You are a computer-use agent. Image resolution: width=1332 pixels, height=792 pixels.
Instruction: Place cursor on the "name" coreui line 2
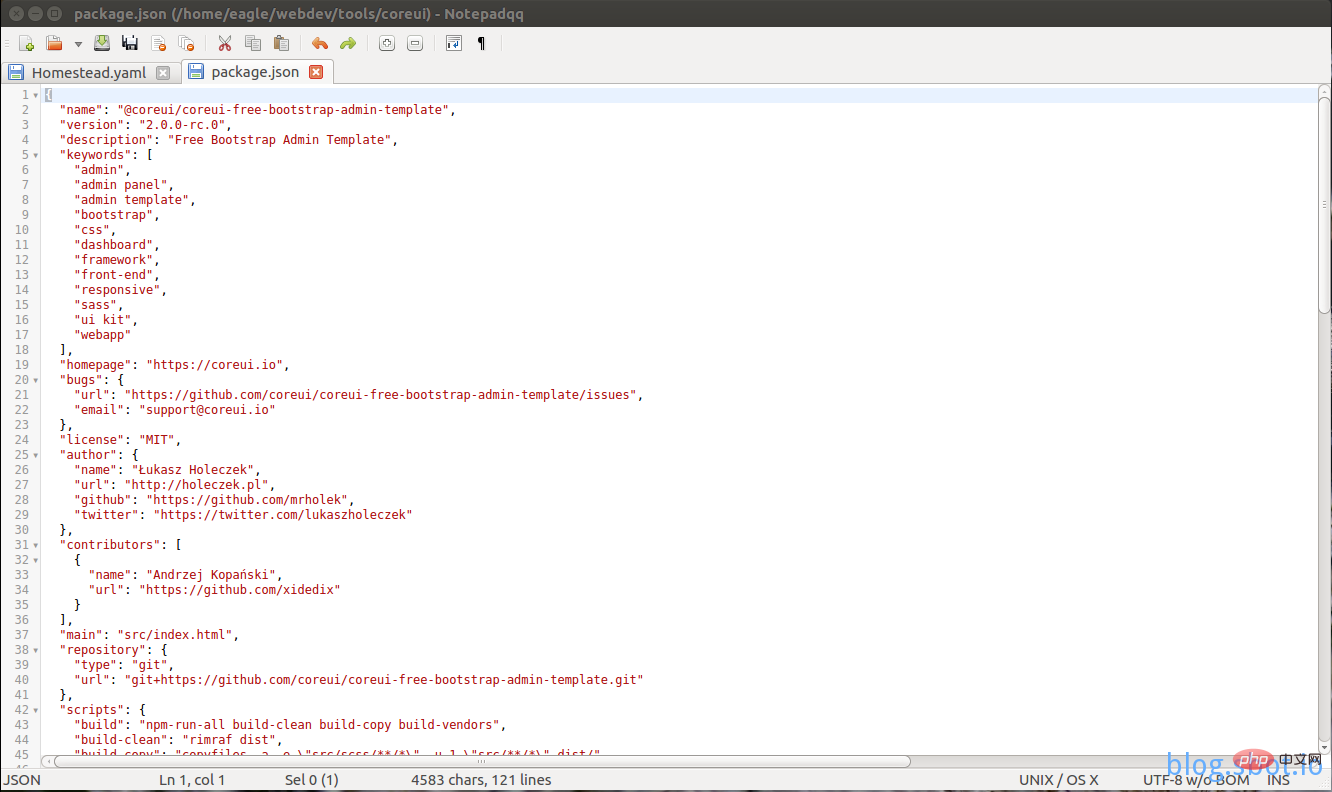[x=258, y=110]
